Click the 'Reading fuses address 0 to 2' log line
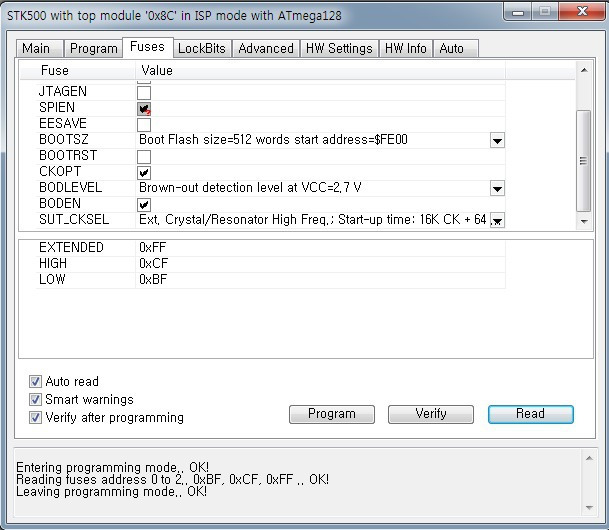 [x=172, y=479]
